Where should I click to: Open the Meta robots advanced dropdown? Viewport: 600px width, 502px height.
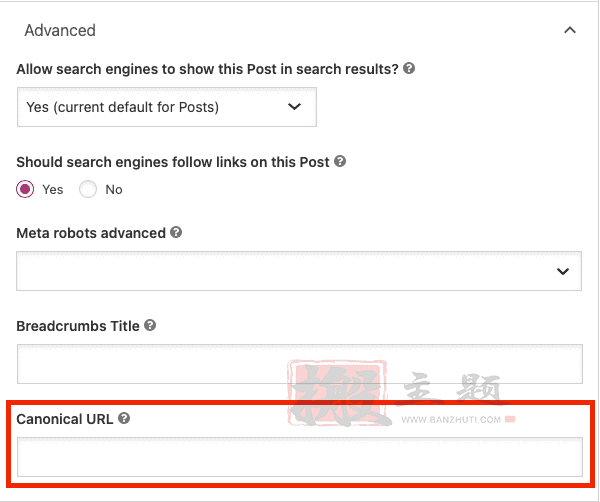pyautogui.click(x=299, y=271)
